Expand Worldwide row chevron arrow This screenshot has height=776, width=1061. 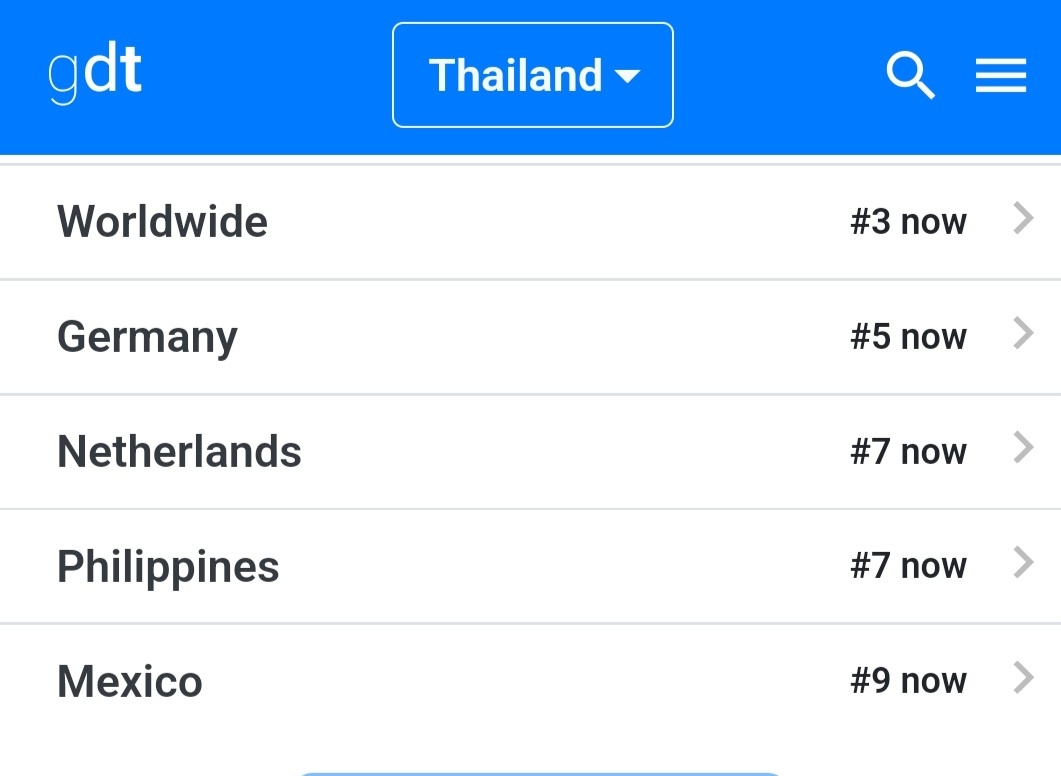coord(1023,219)
